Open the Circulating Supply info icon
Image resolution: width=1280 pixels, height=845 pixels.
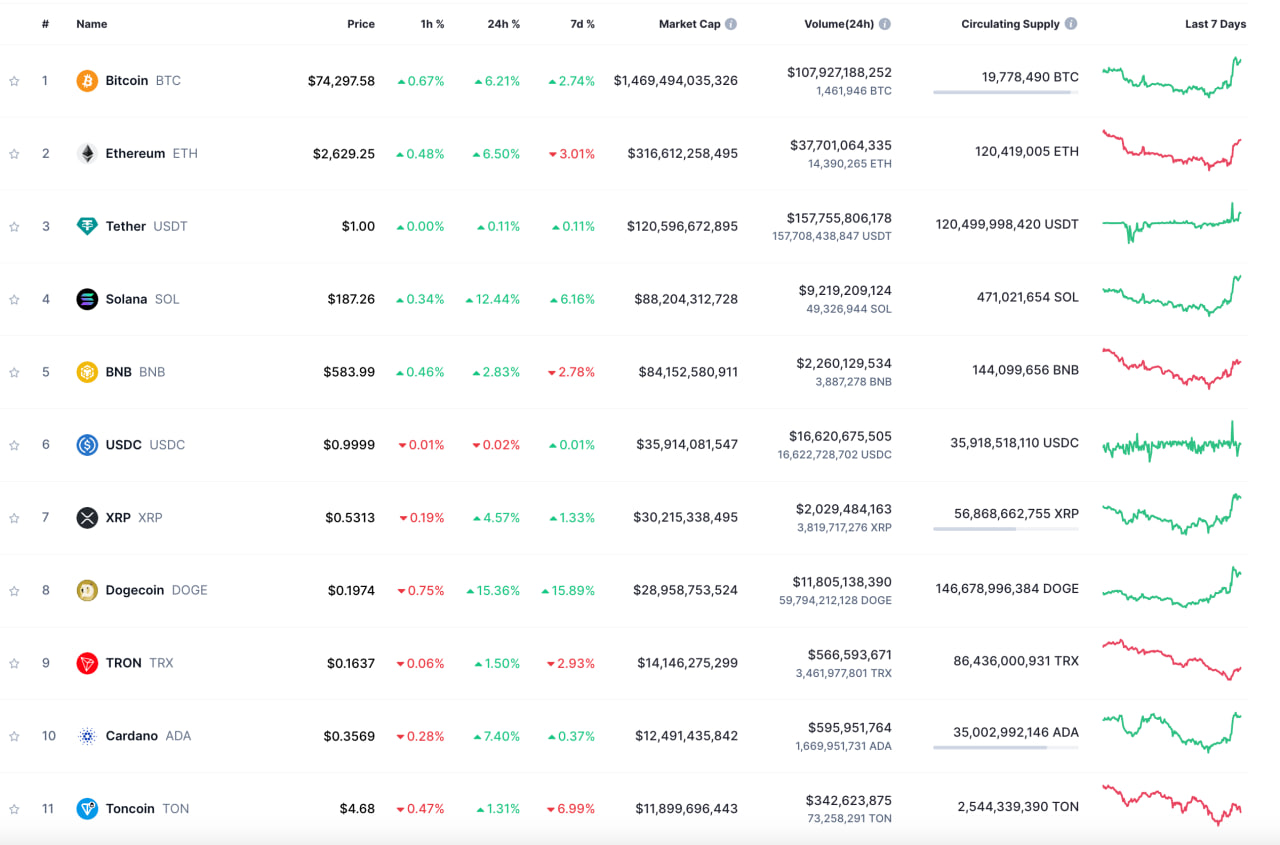click(x=1071, y=24)
